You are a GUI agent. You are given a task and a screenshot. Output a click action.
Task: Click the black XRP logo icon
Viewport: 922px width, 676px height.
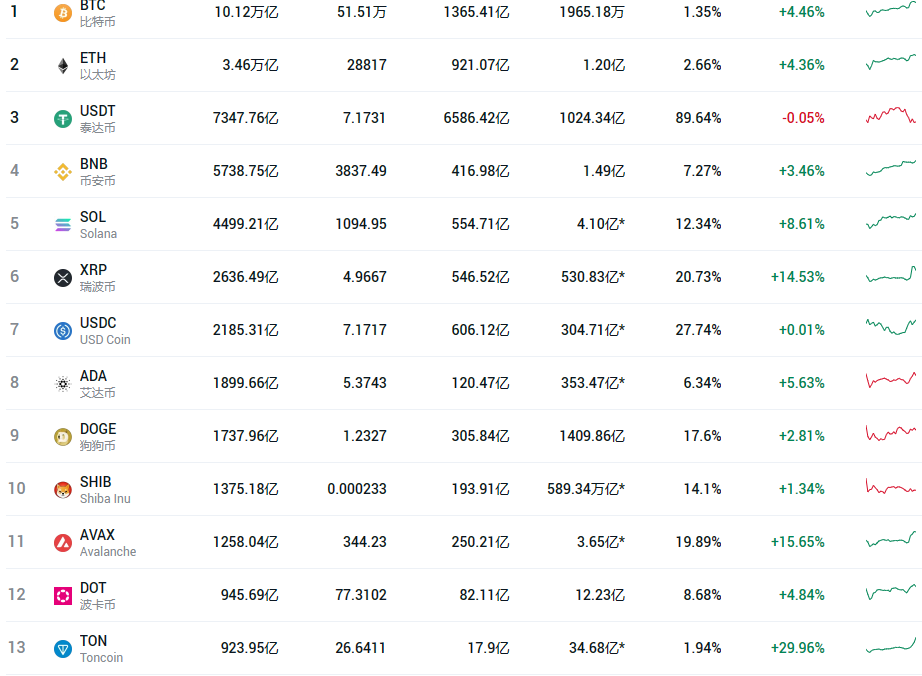63,278
